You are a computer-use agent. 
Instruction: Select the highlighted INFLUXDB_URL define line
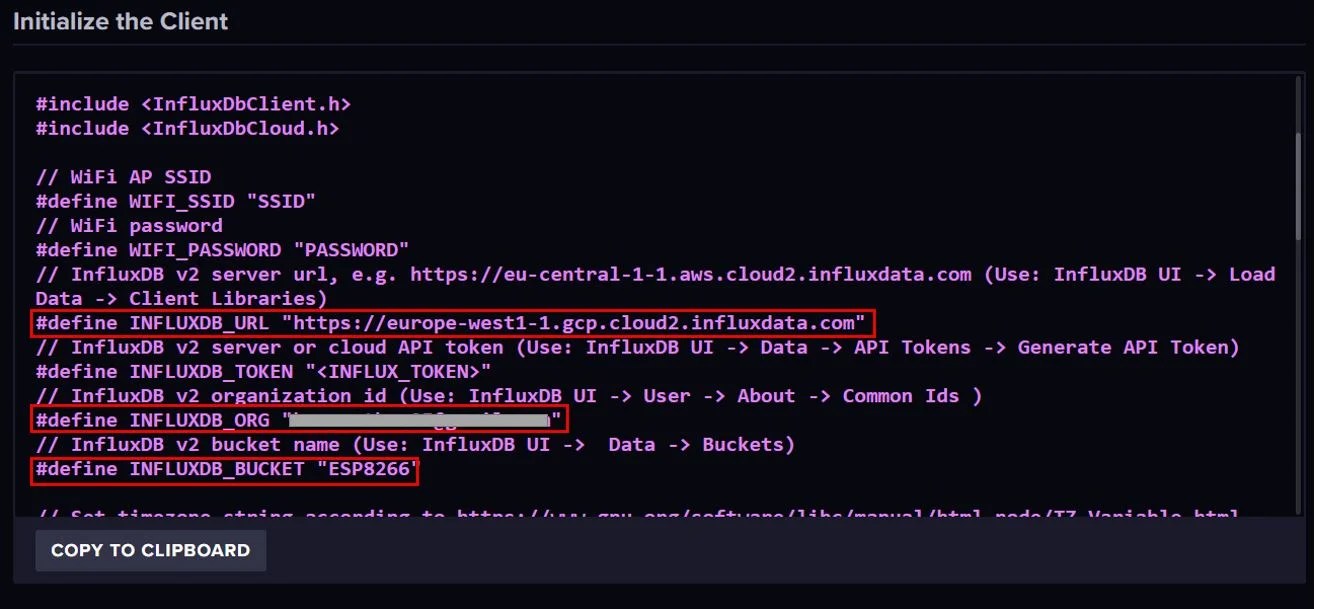coord(453,323)
